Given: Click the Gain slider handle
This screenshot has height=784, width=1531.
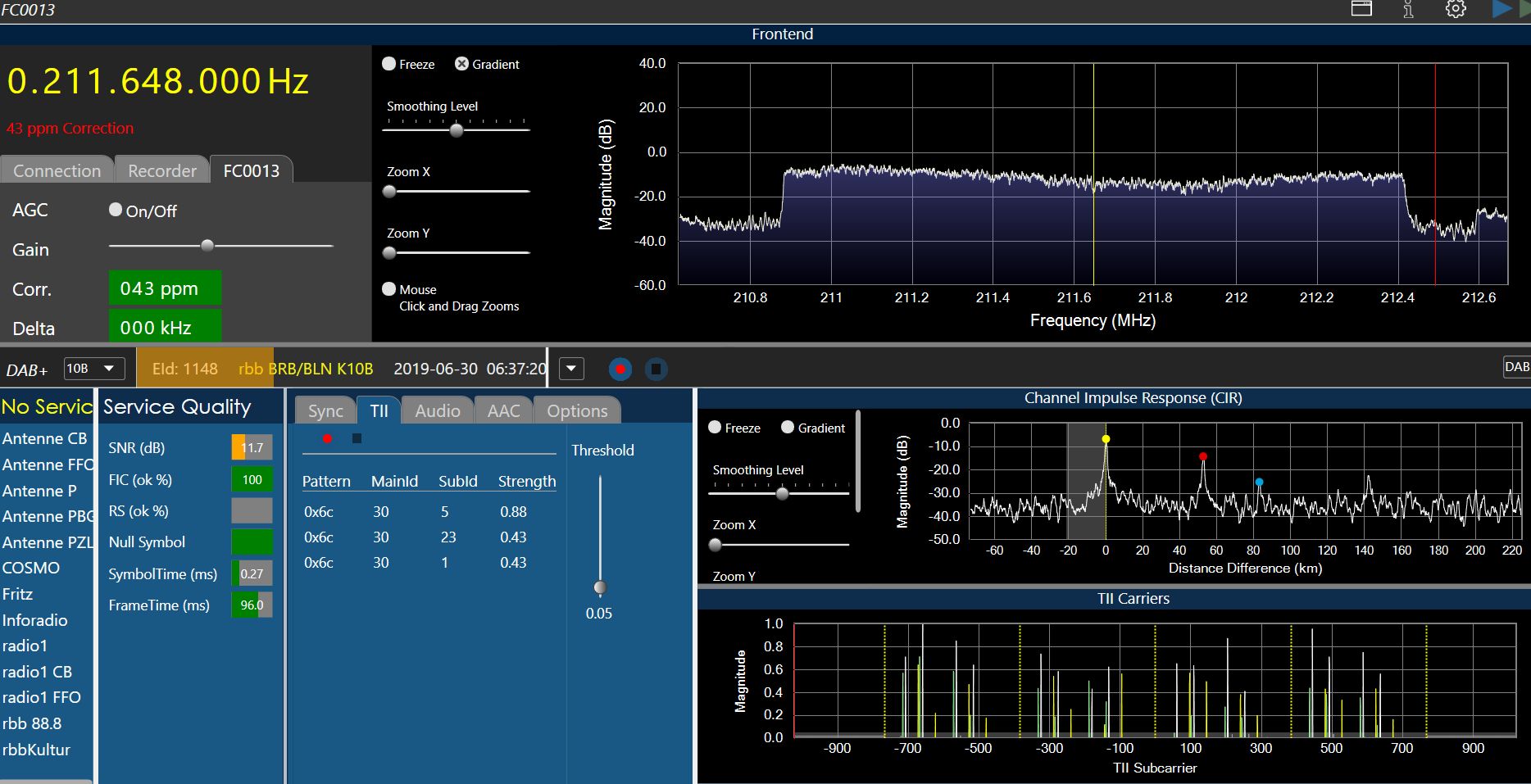Looking at the screenshot, I should point(207,246).
